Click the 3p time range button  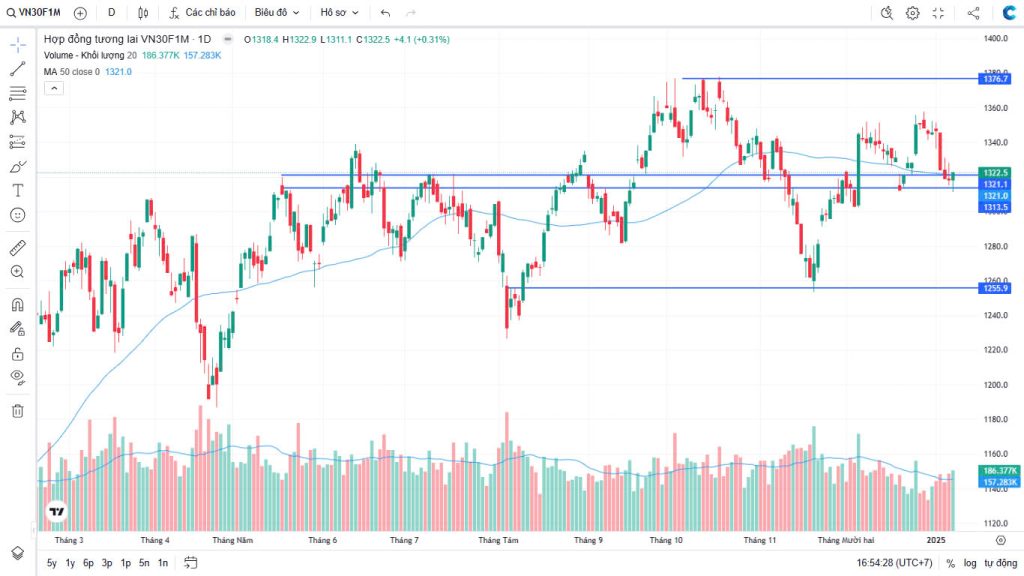tap(107, 564)
